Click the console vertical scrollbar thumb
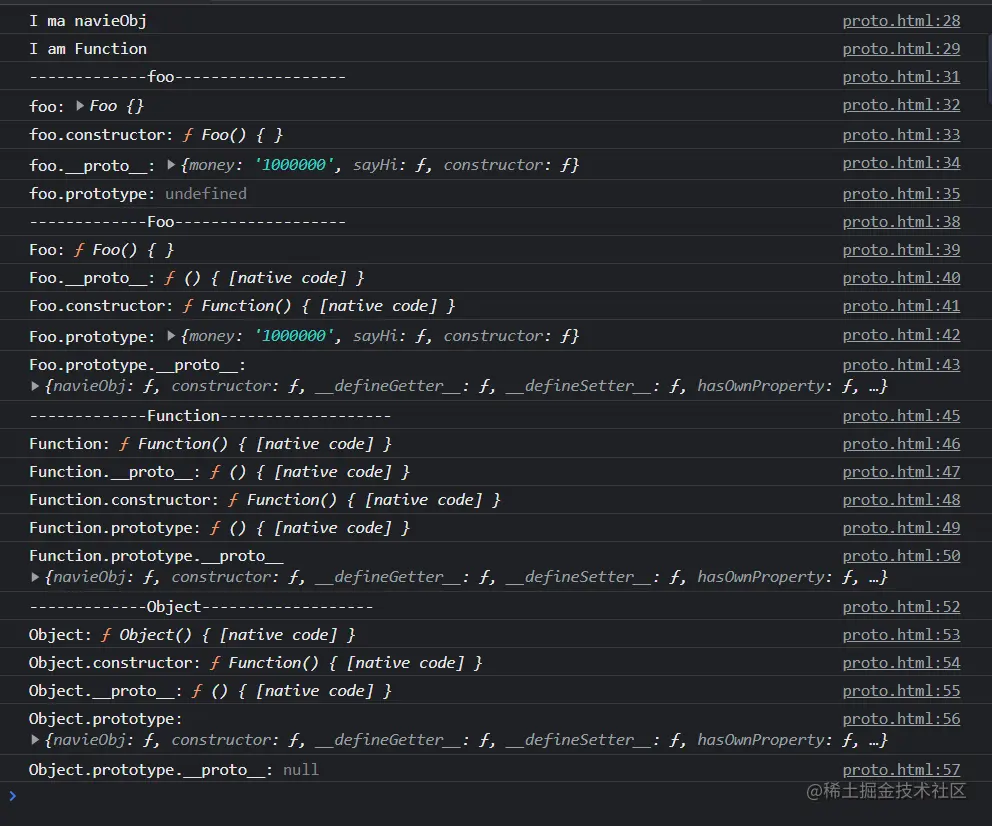The image size is (992, 826). tap(989, 70)
